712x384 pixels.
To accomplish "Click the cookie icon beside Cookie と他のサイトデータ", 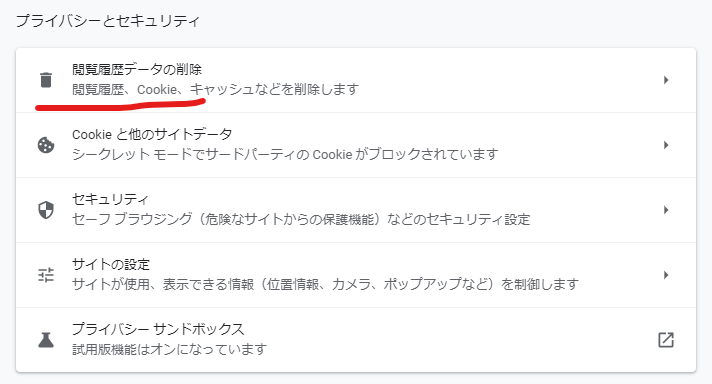I will click(x=46, y=145).
